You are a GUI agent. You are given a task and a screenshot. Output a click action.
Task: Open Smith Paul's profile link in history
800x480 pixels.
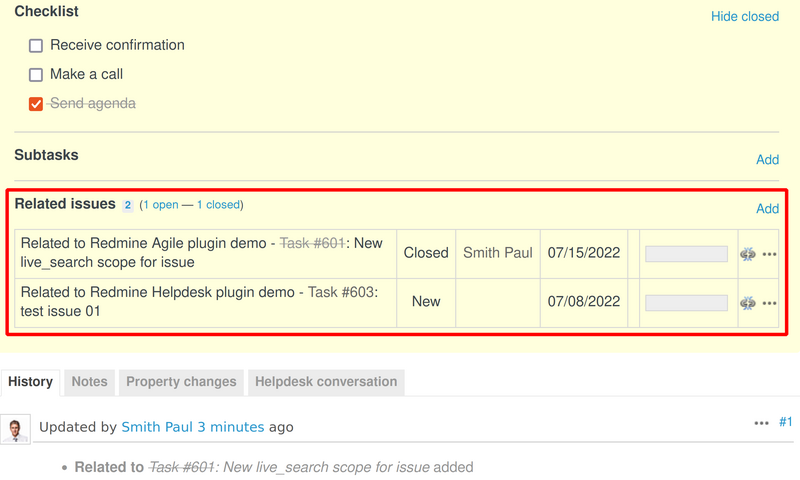(157, 427)
